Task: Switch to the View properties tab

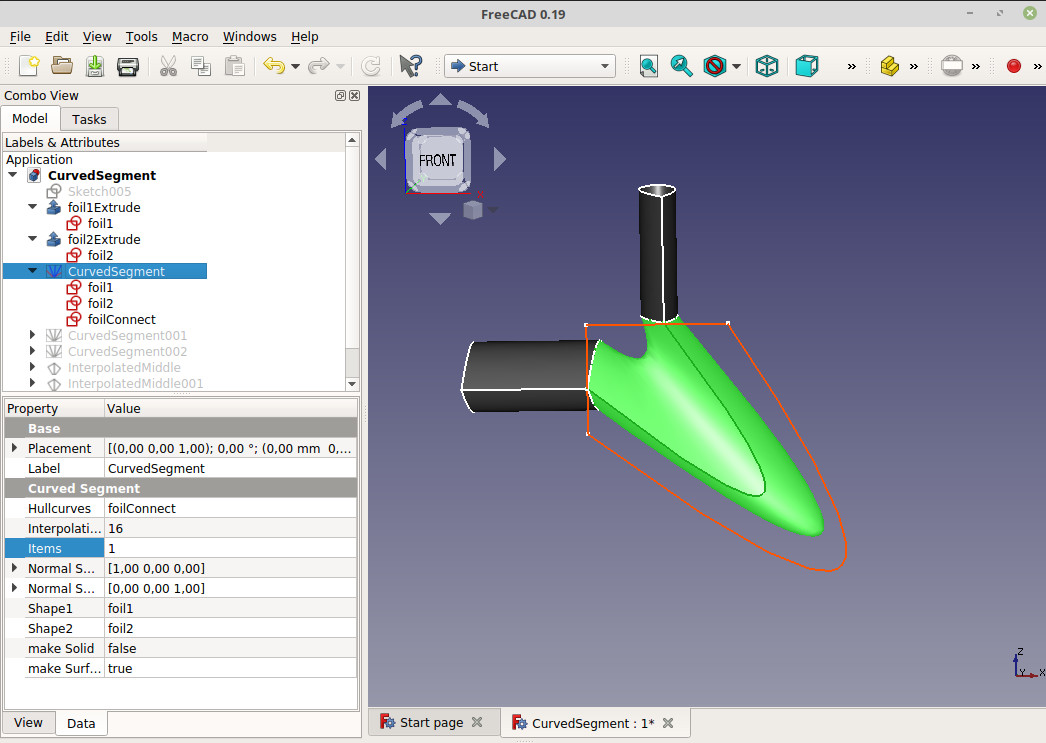Action: 28,723
